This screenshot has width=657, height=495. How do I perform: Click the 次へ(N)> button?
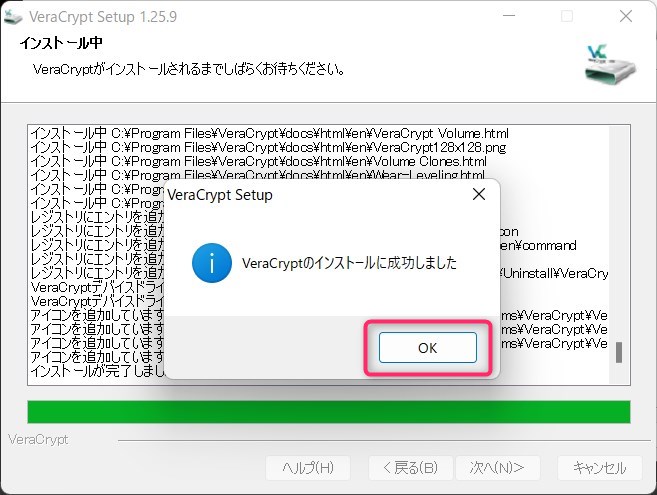pyautogui.click(x=497, y=467)
